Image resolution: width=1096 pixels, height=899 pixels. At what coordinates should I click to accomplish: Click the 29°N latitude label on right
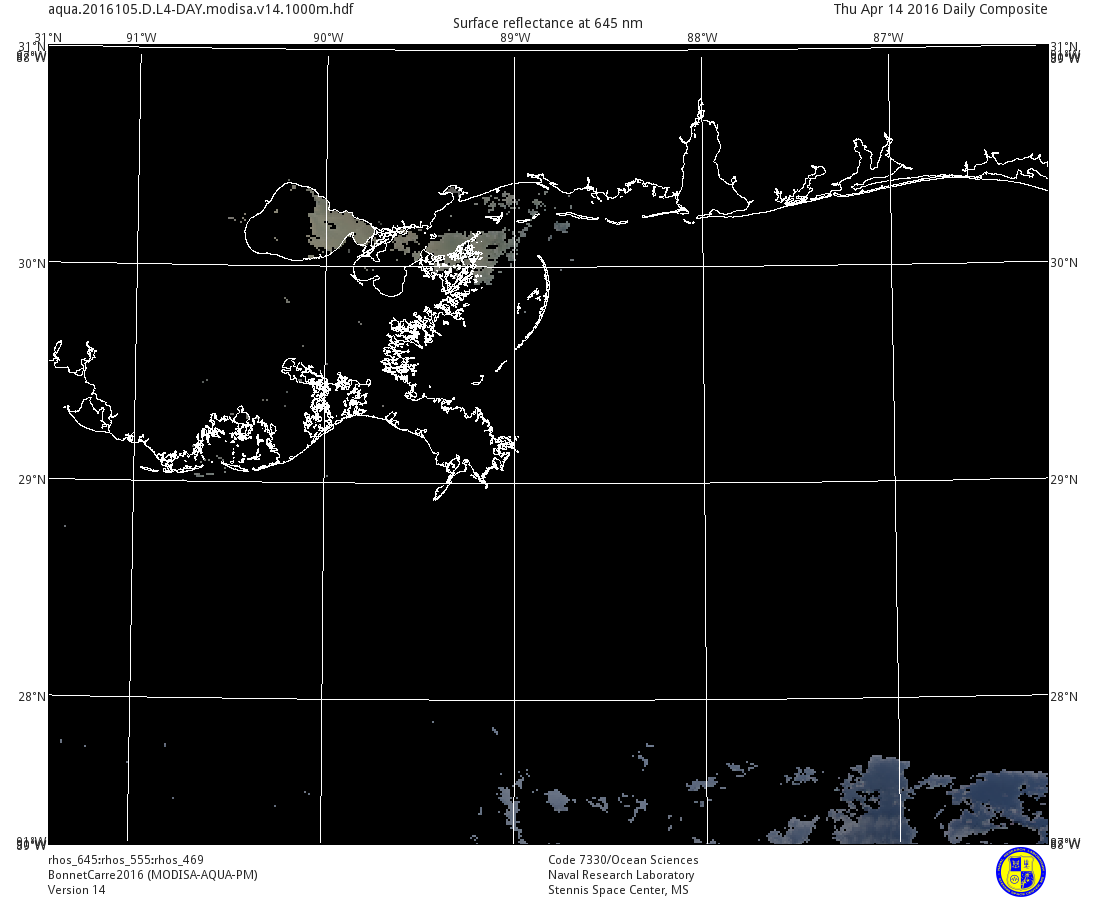(x=1064, y=480)
